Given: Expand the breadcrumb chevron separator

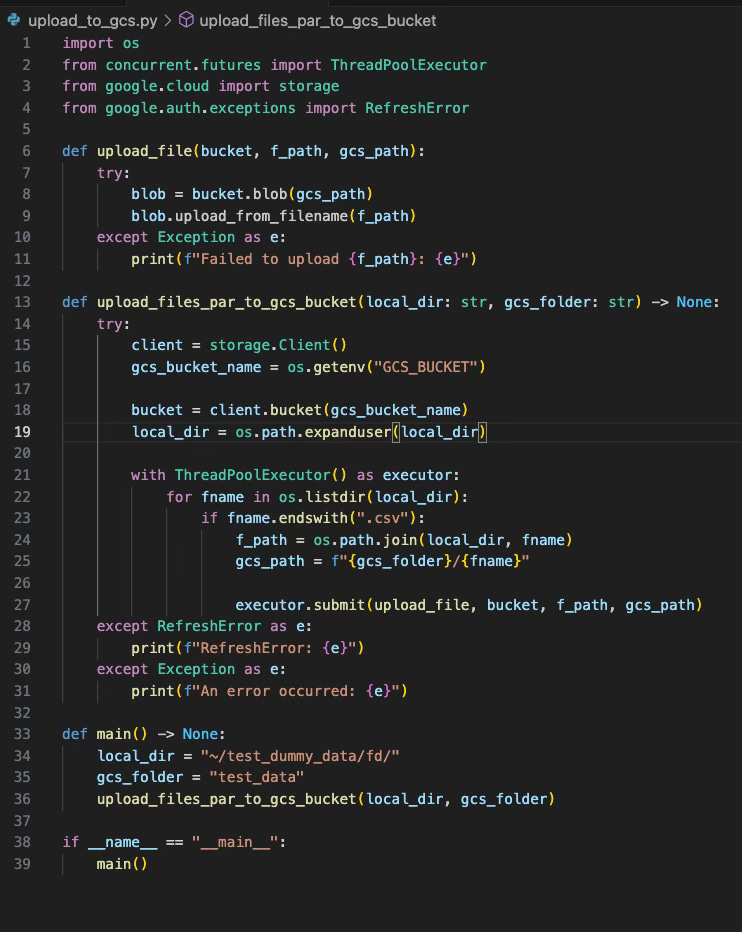Looking at the screenshot, I should [168, 21].
